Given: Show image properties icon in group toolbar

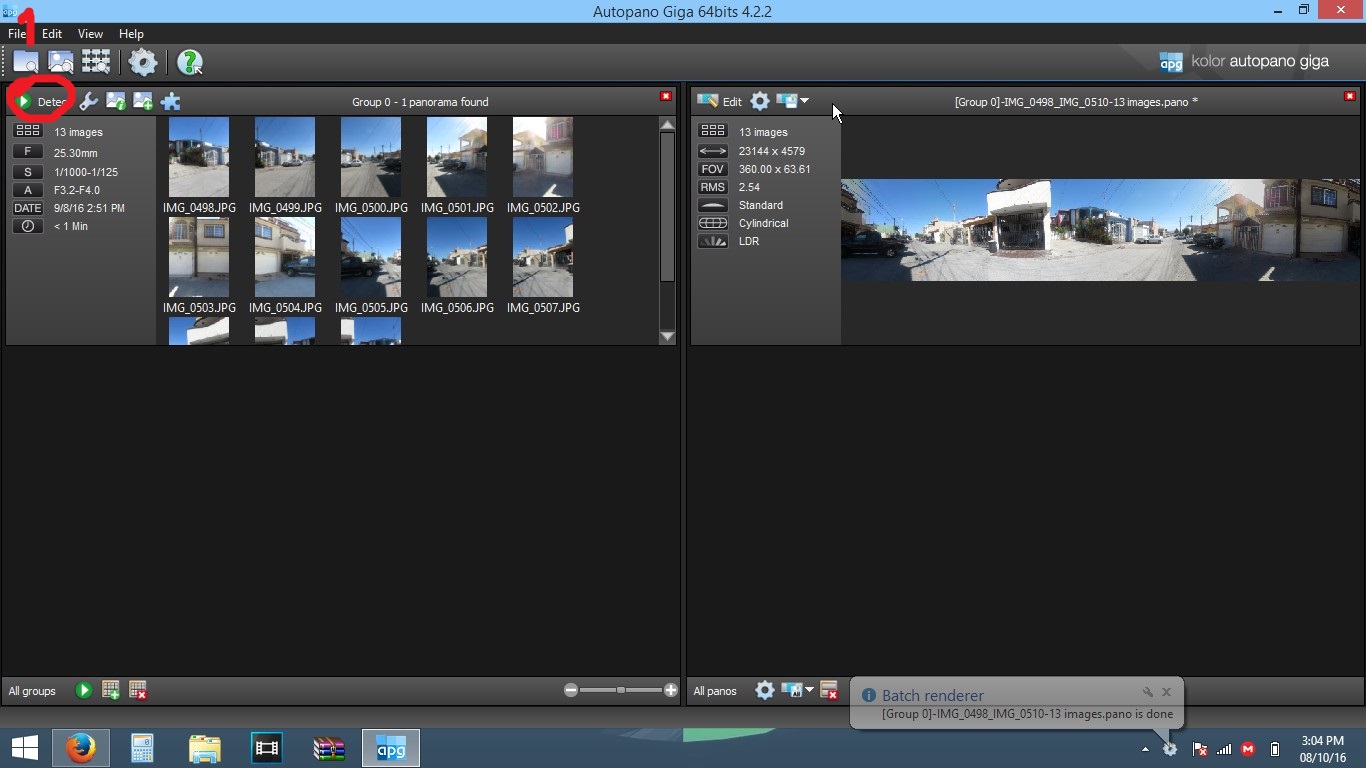Looking at the screenshot, I should pyautogui.click(x=116, y=102).
